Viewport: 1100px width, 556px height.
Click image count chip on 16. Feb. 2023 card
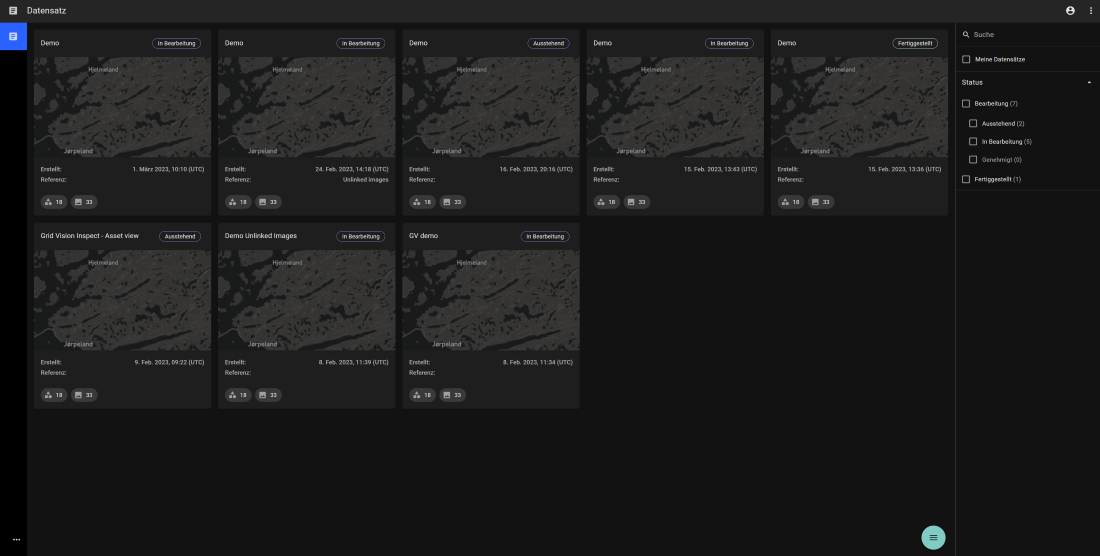click(x=452, y=202)
